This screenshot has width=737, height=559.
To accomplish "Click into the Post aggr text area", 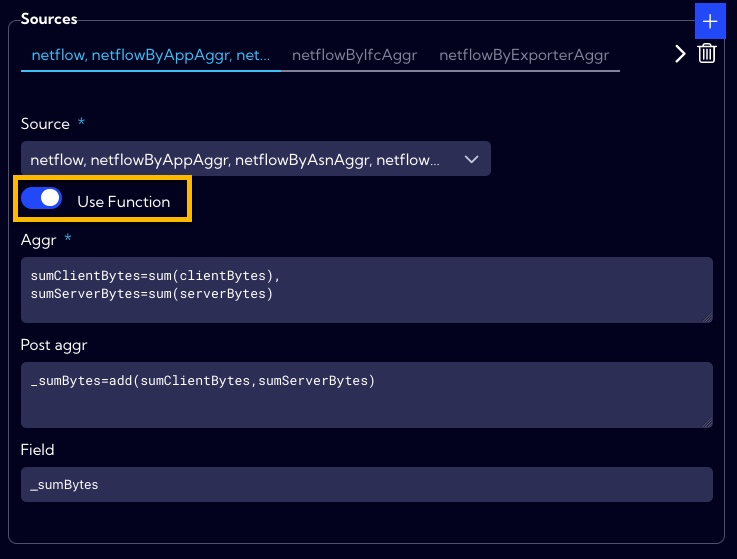I will (x=367, y=394).
